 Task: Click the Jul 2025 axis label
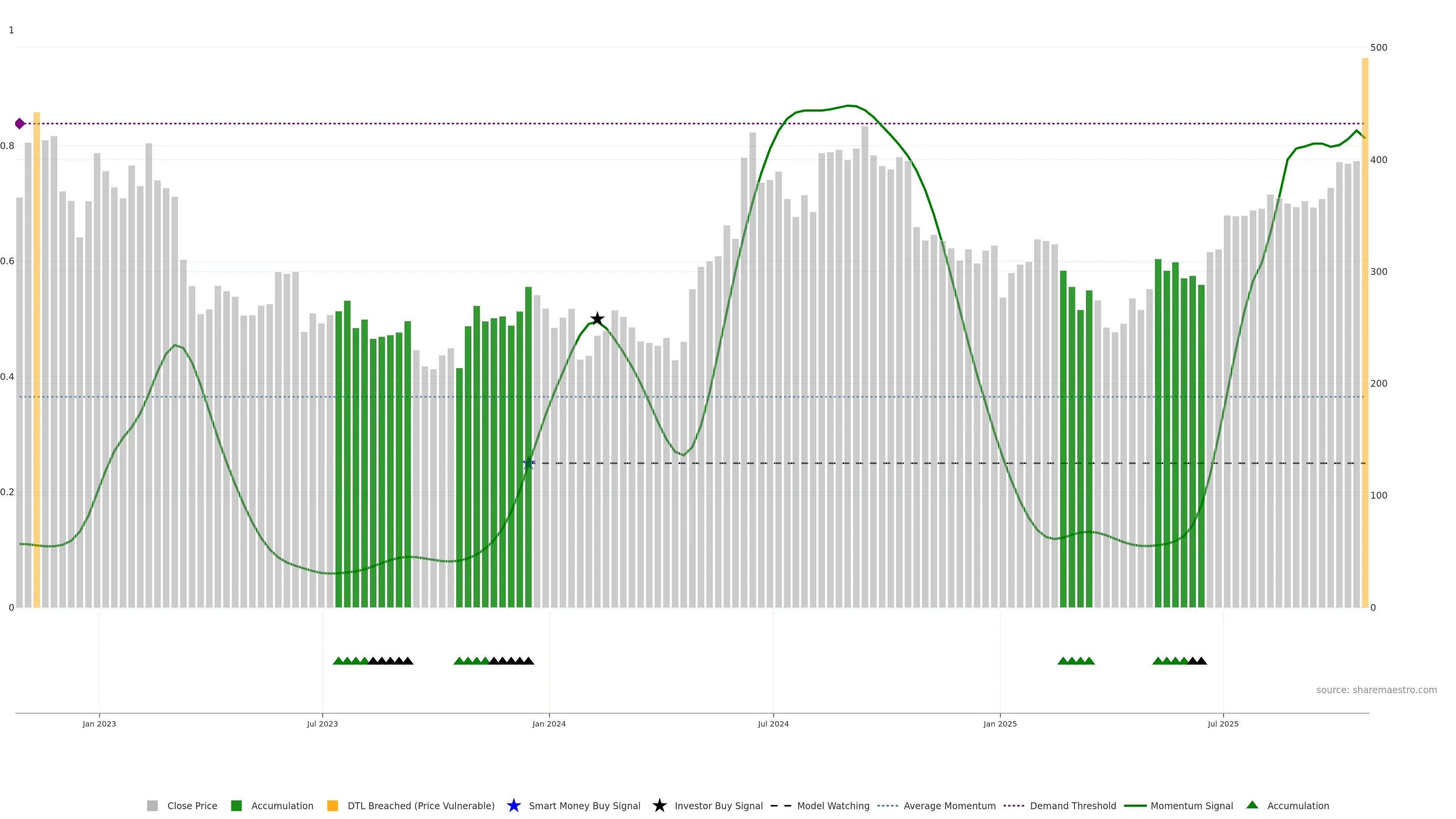coord(1223,723)
